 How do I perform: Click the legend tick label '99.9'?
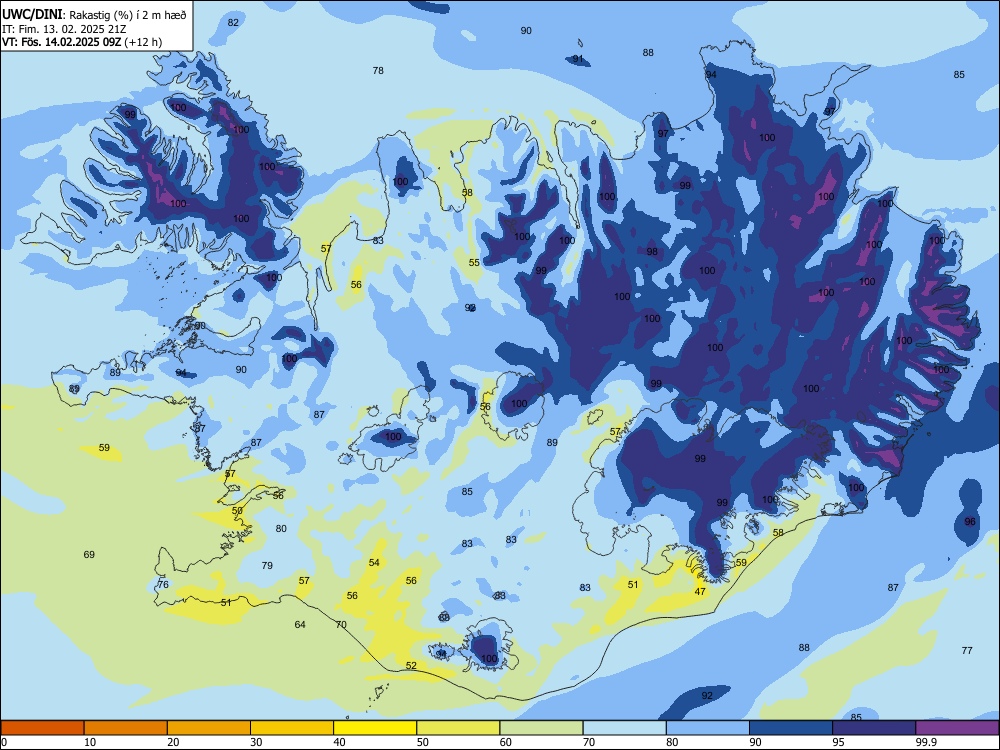point(926,742)
